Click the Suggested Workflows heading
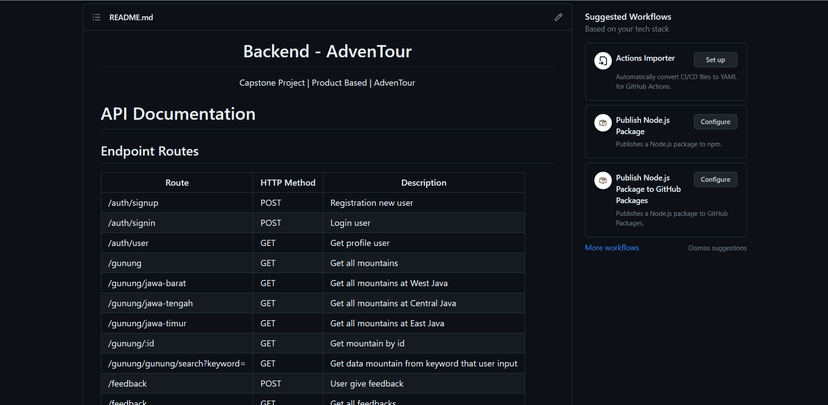Screen dimensions: 828x405 pyautogui.click(x=628, y=17)
